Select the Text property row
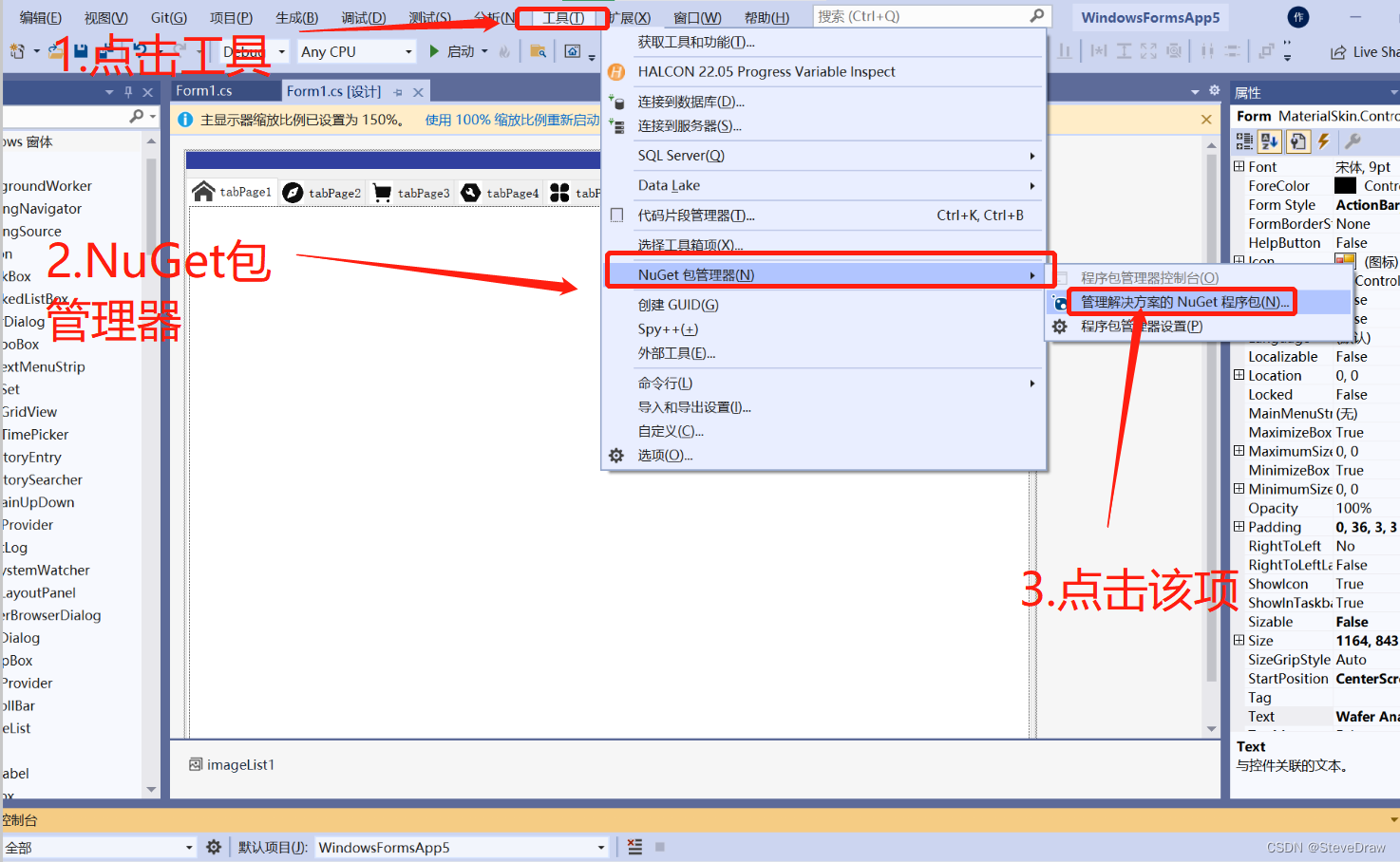The image size is (1400, 862). coord(1316,717)
